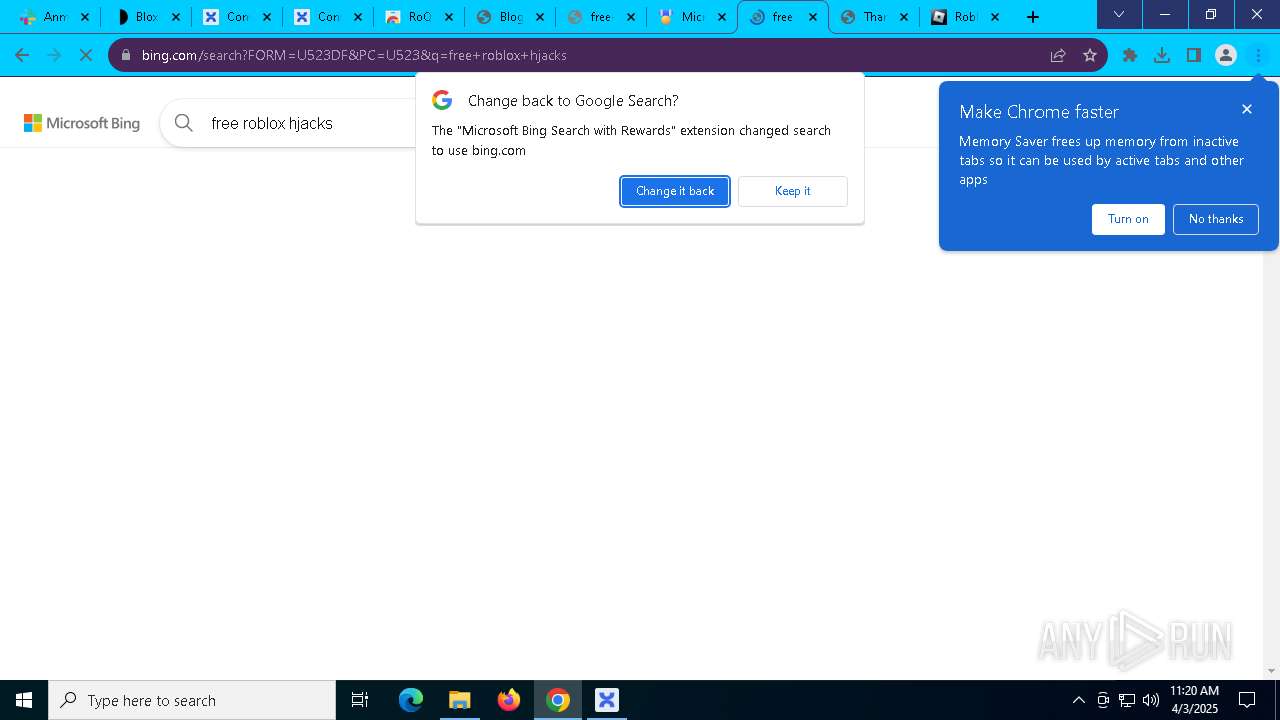Close the 'Rob' tab
The height and width of the screenshot is (720, 1280).
tap(994, 16)
